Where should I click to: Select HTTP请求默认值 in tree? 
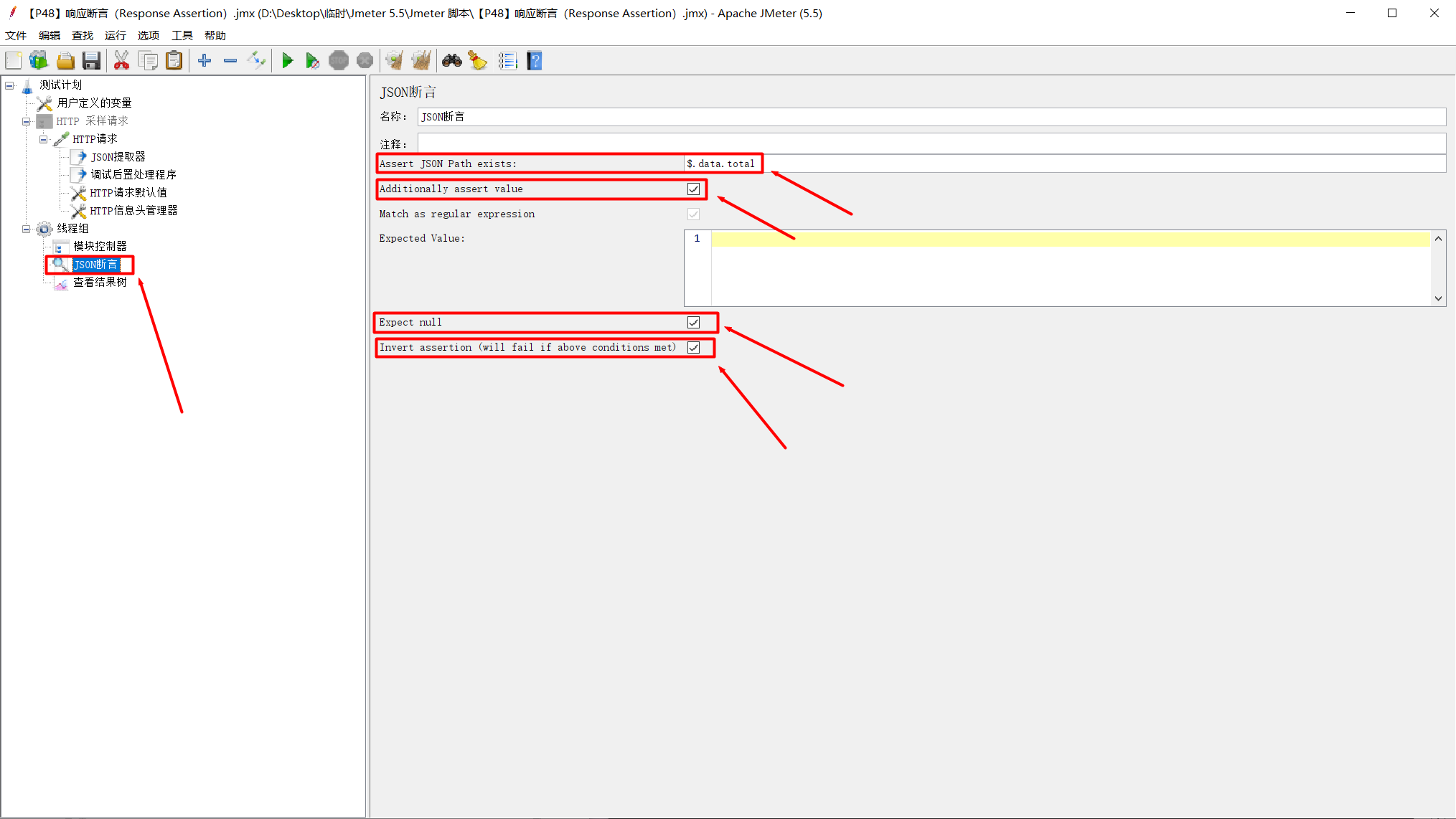click(x=128, y=193)
